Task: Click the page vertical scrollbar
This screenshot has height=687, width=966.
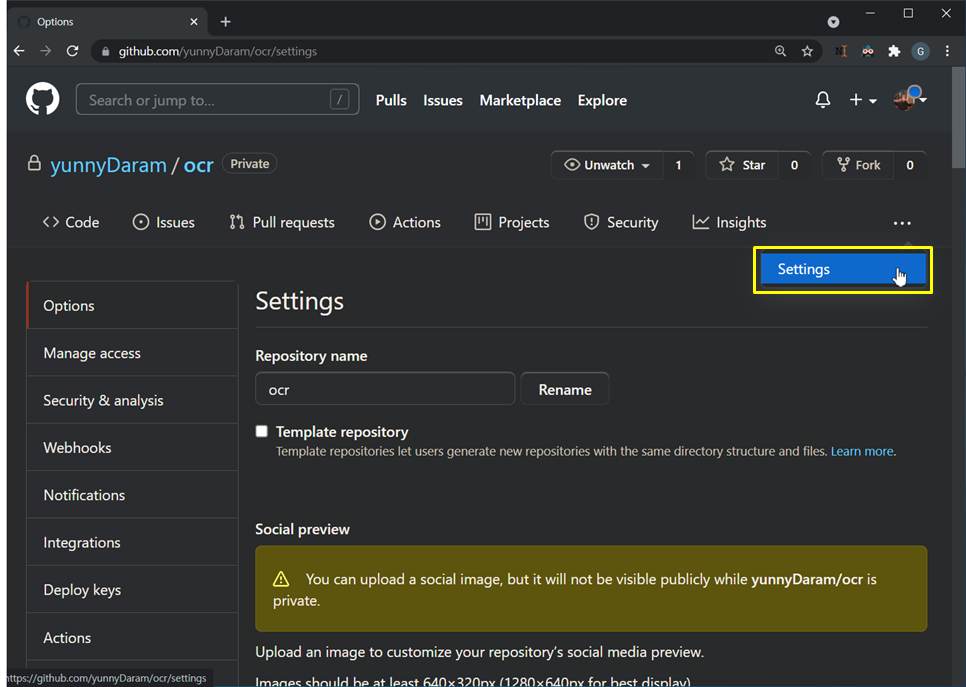Action: 958,117
